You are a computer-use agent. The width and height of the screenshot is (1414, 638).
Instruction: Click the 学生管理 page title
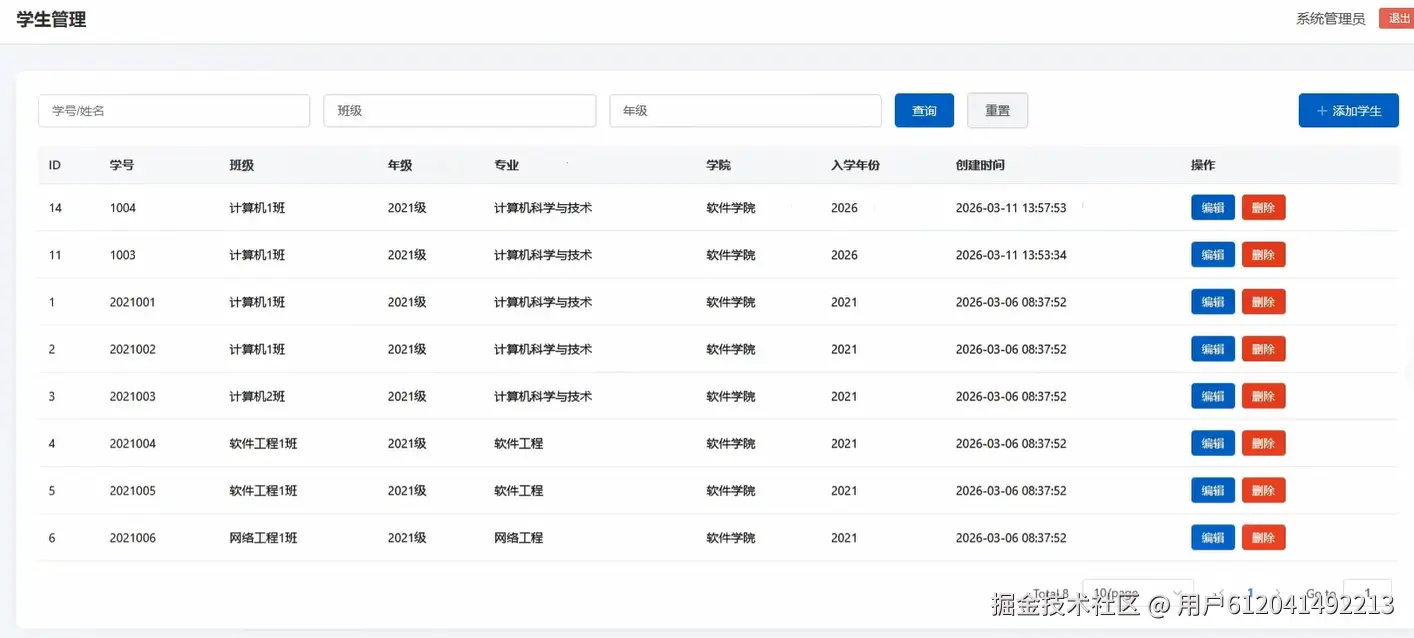click(x=51, y=19)
